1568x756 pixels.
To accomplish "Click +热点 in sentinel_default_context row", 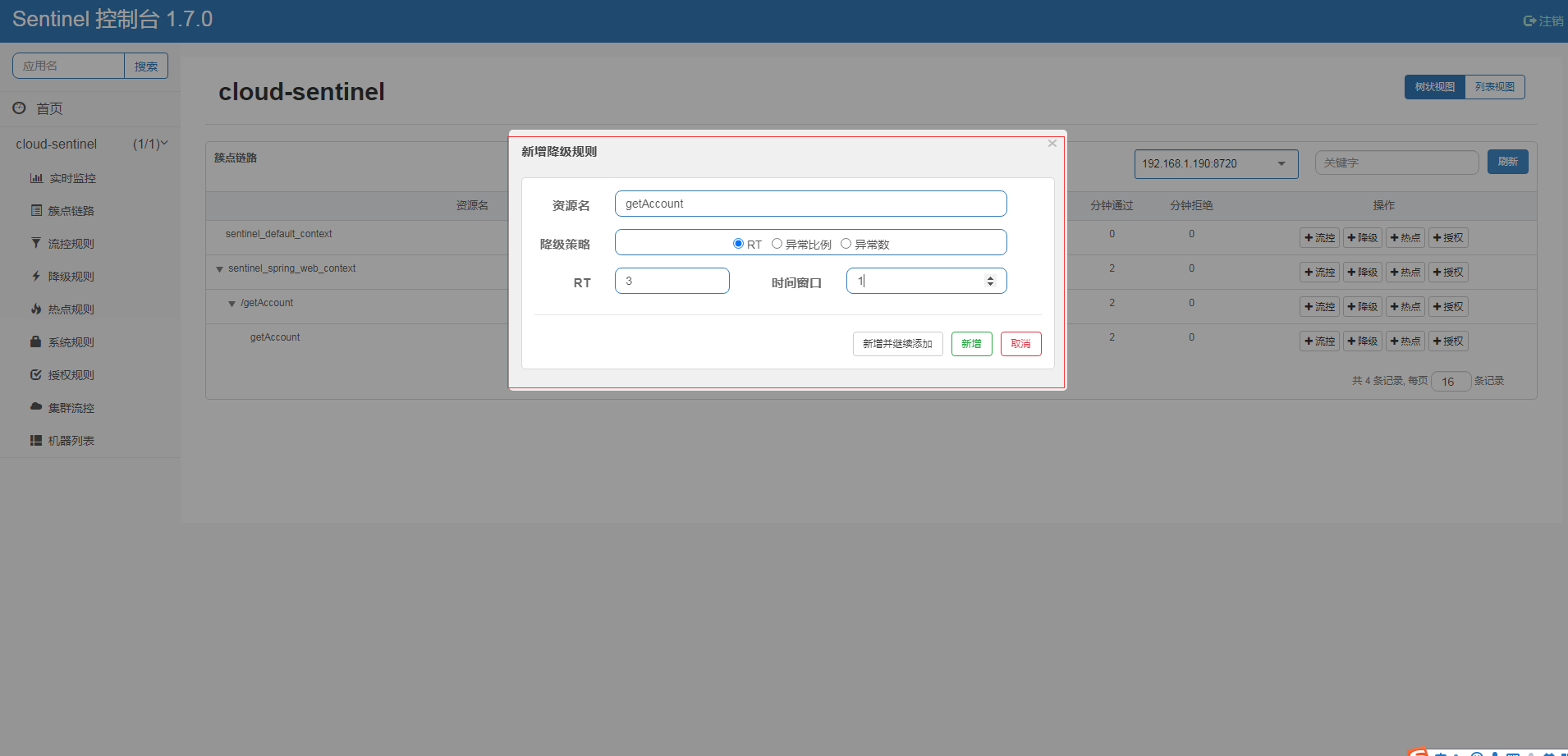I will pos(1405,238).
